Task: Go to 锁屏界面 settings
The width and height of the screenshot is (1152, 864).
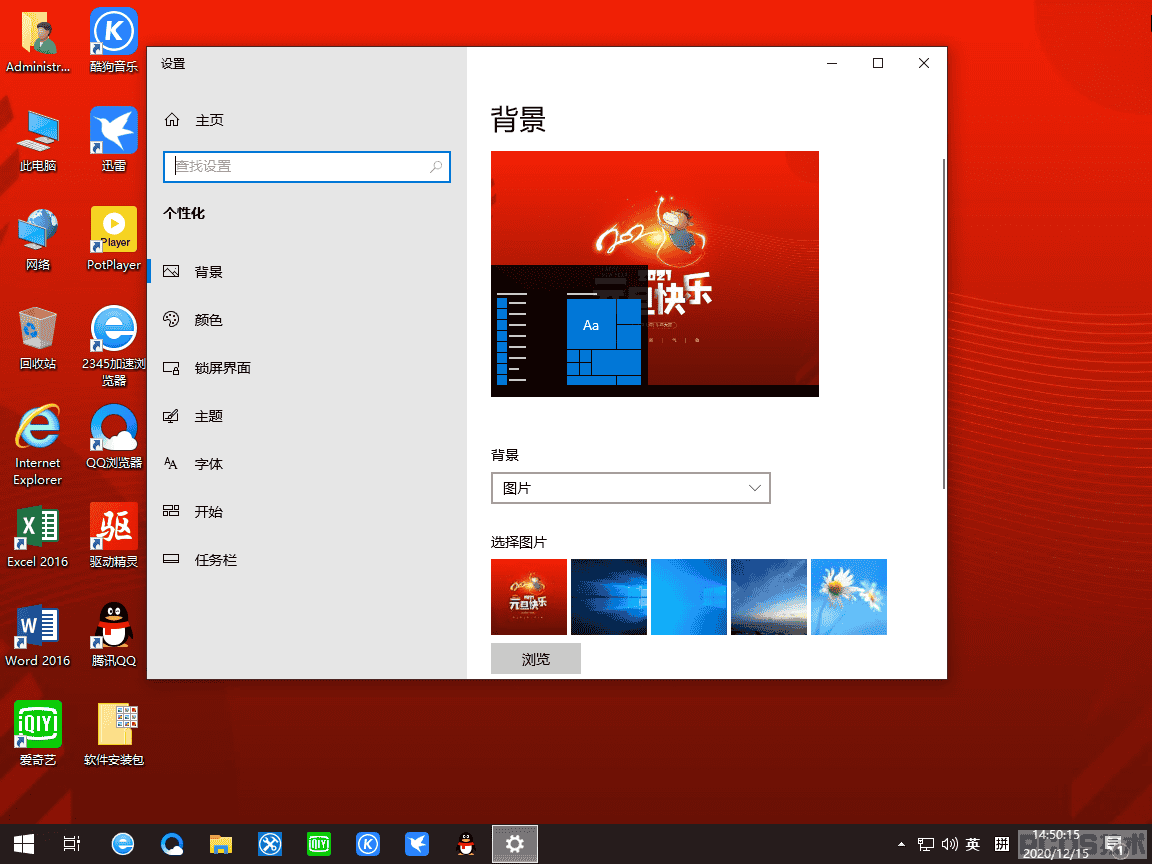Action: point(306,367)
